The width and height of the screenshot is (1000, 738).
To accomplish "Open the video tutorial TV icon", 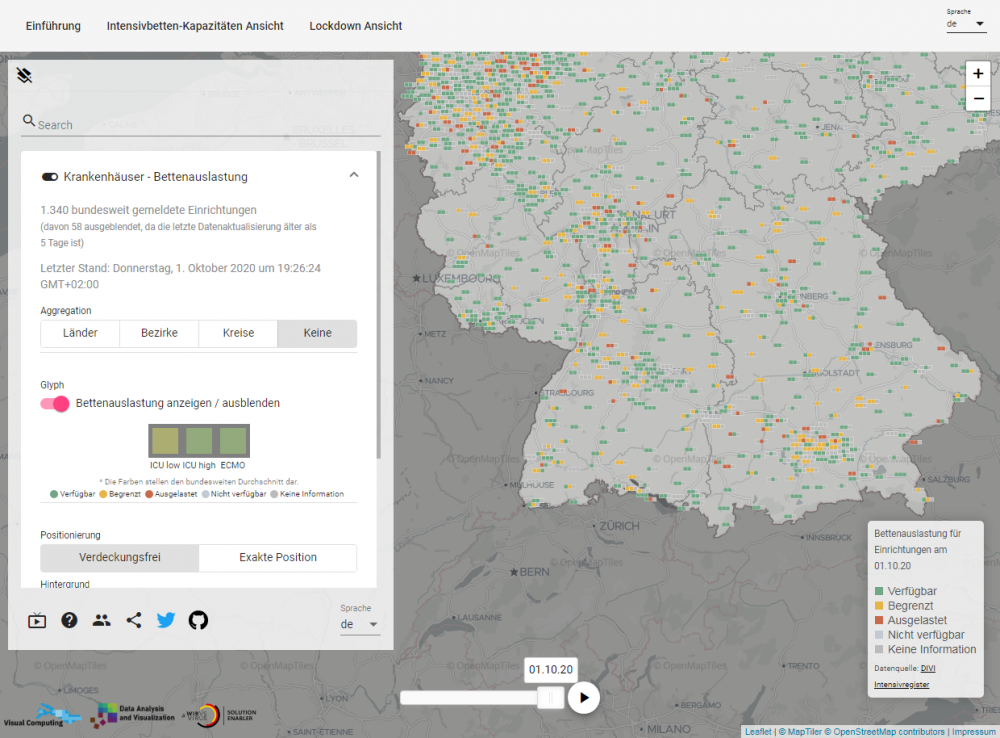I will coord(37,620).
